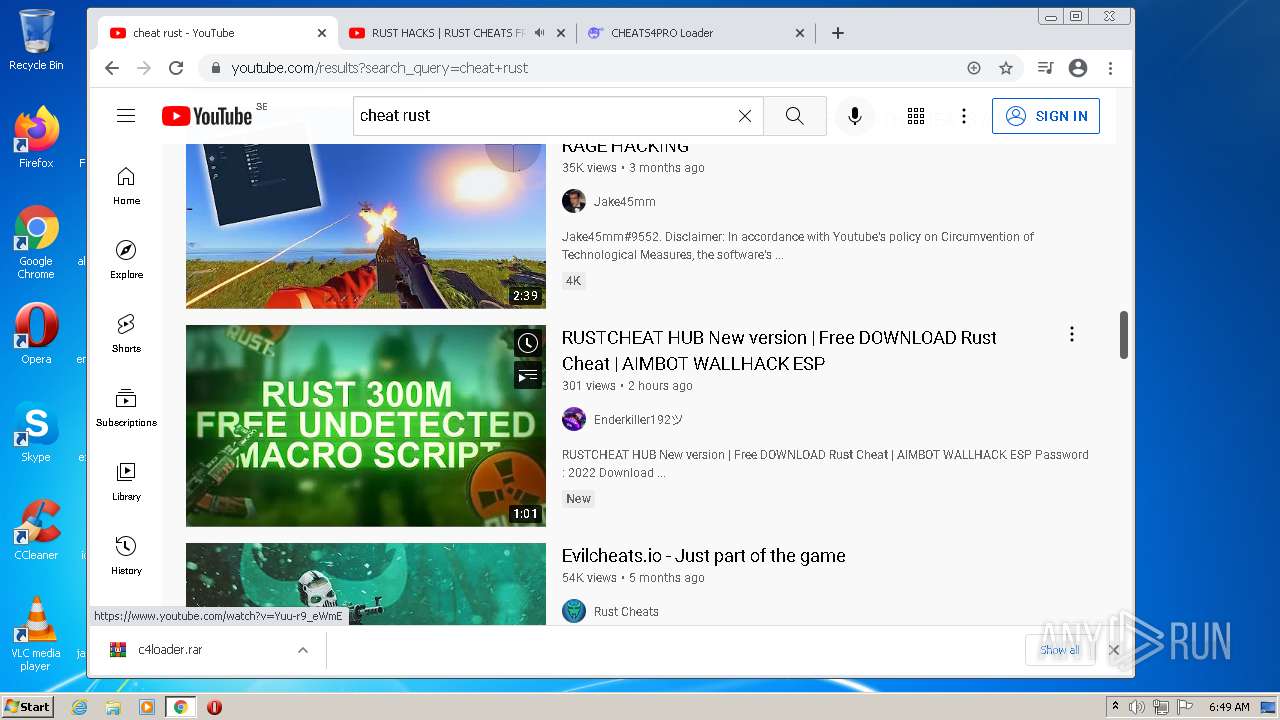Play the RUST 300M macro script thumbnail
1280x720 pixels.
click(x=366, y=426)
